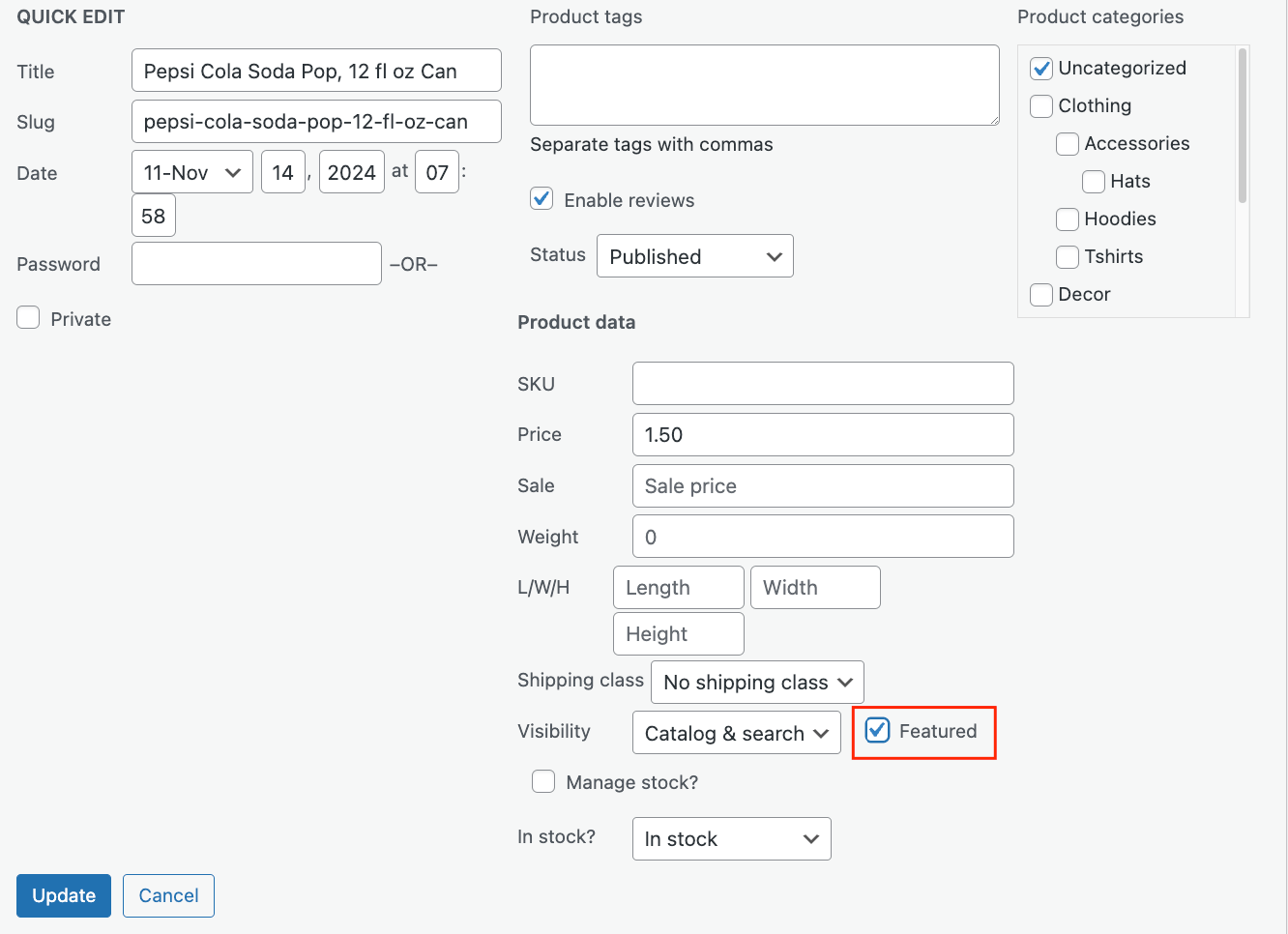Viewport: 1288px width, 934px height.
Task: Click the Length input field
Action: [x=679, y=588]
